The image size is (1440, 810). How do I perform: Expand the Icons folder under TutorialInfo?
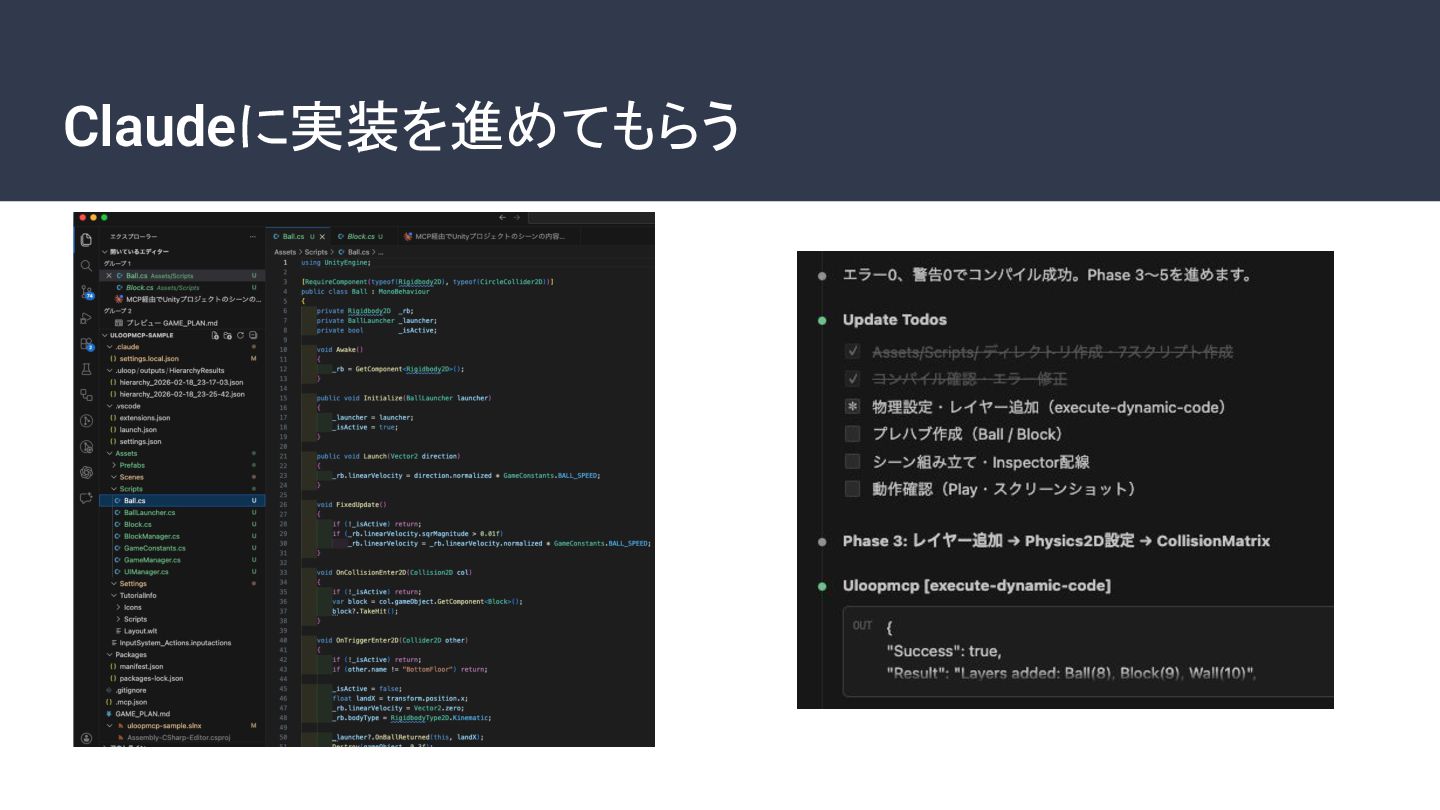(182, 607)
